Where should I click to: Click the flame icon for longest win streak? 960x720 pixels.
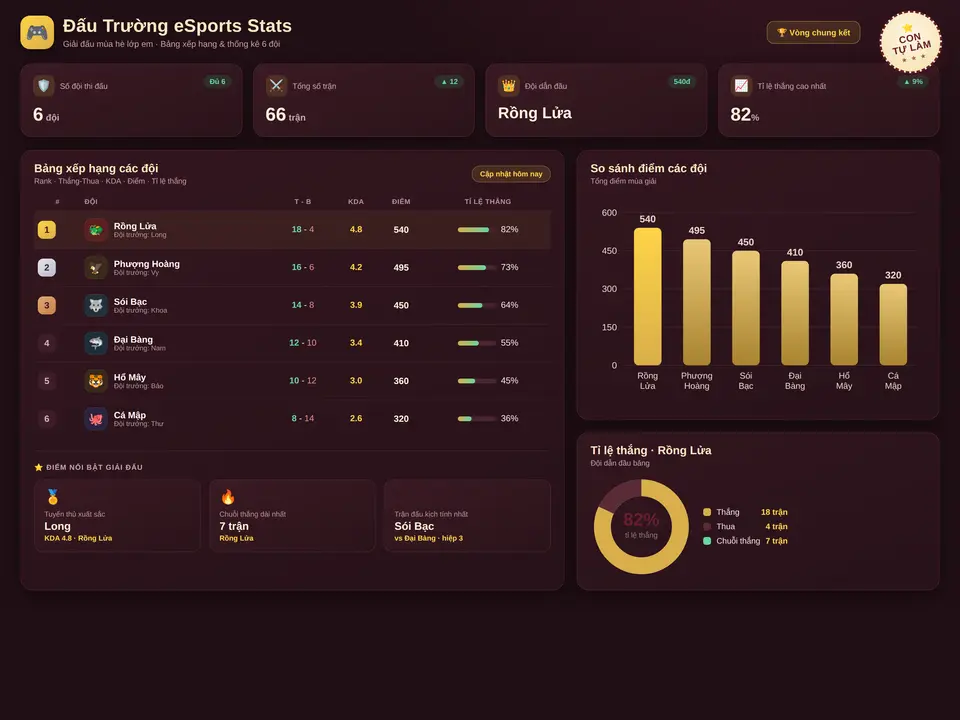[228, 497]
